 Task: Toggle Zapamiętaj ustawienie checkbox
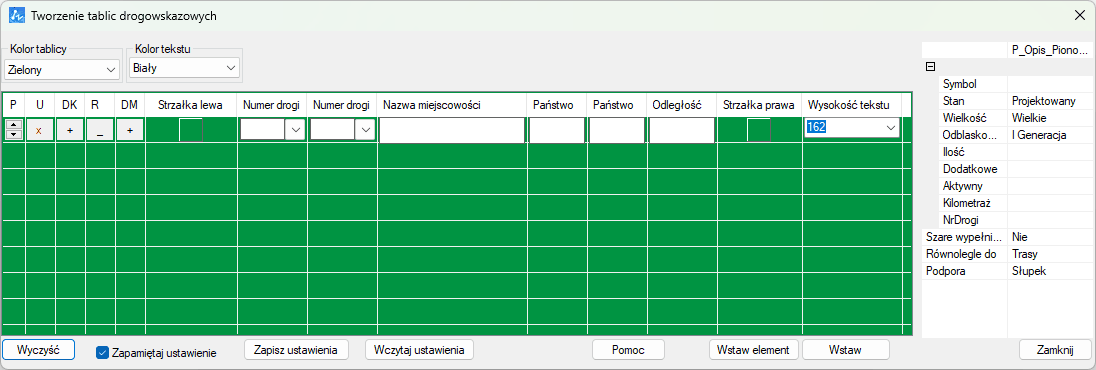(102, 353)
